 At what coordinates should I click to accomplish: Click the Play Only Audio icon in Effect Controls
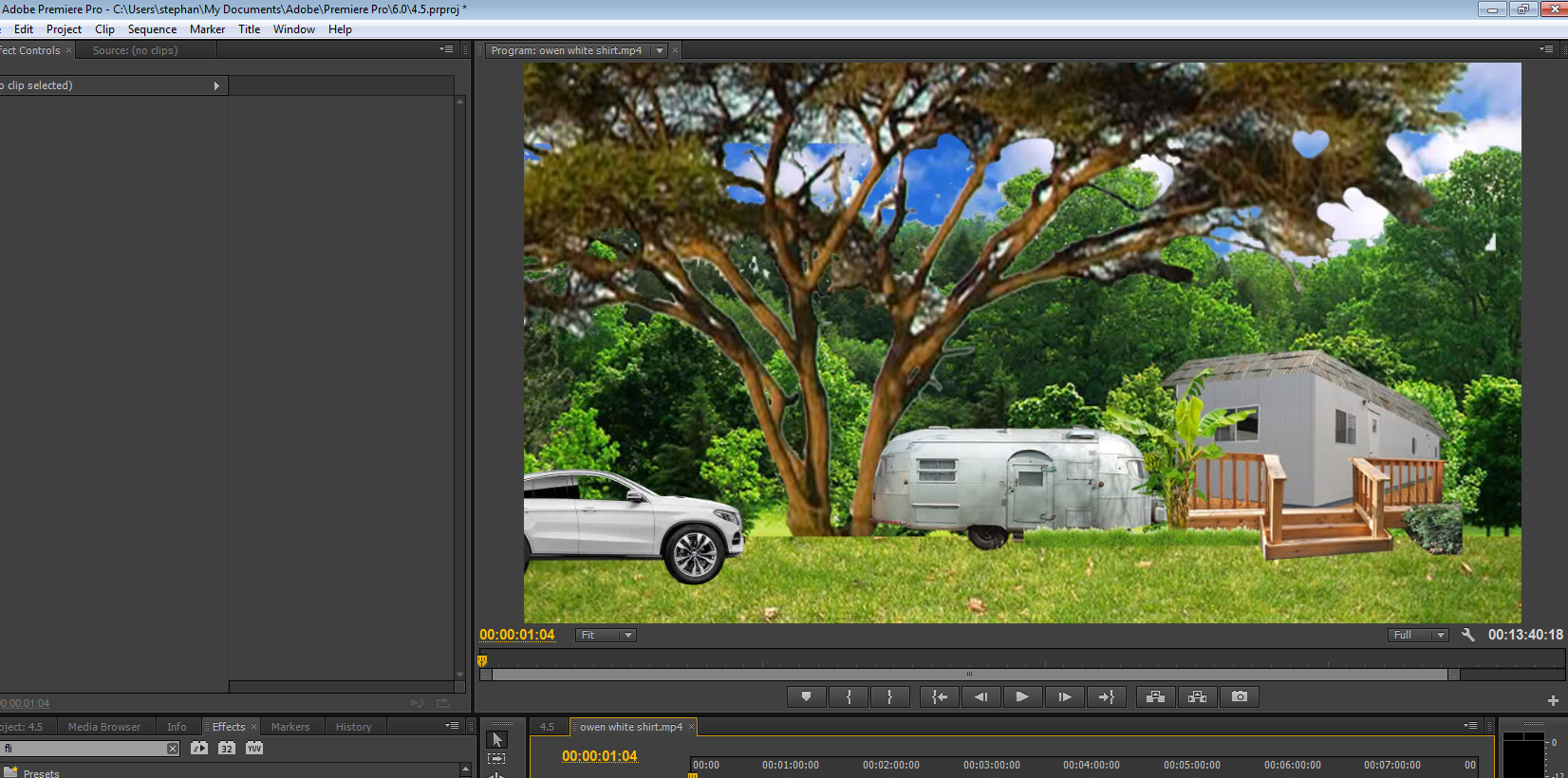pos(418,703)
